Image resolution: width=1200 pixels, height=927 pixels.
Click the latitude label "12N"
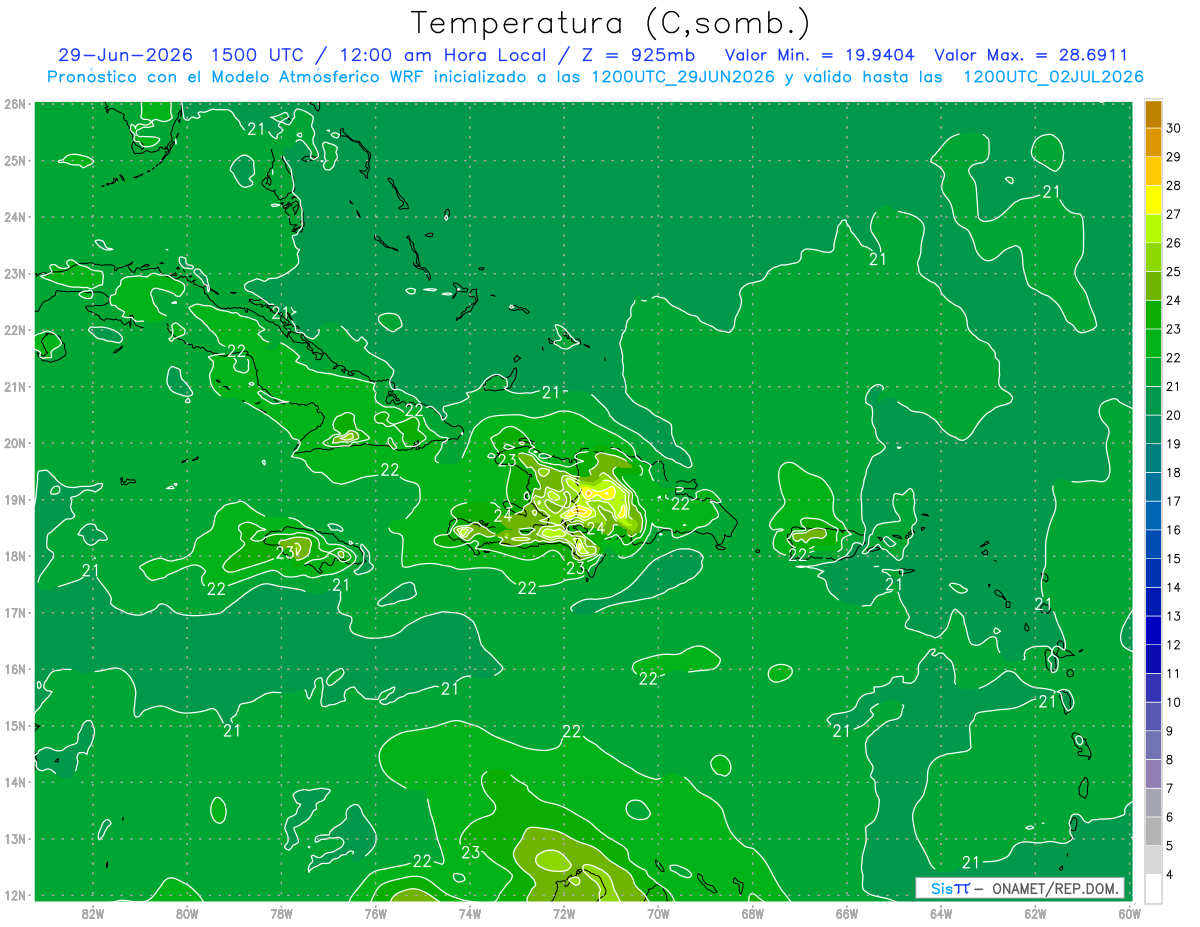pos(15,895)
